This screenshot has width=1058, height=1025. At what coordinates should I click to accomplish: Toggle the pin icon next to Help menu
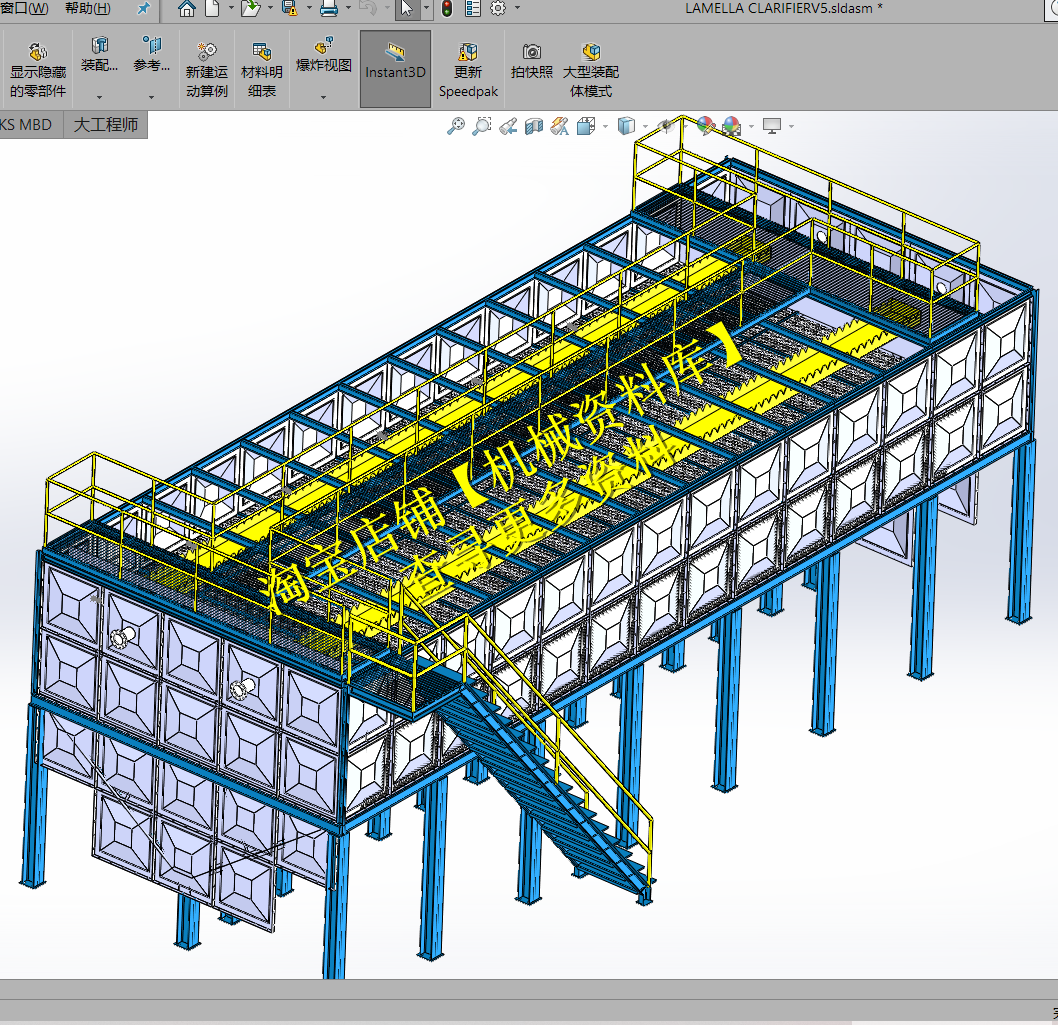144,9
